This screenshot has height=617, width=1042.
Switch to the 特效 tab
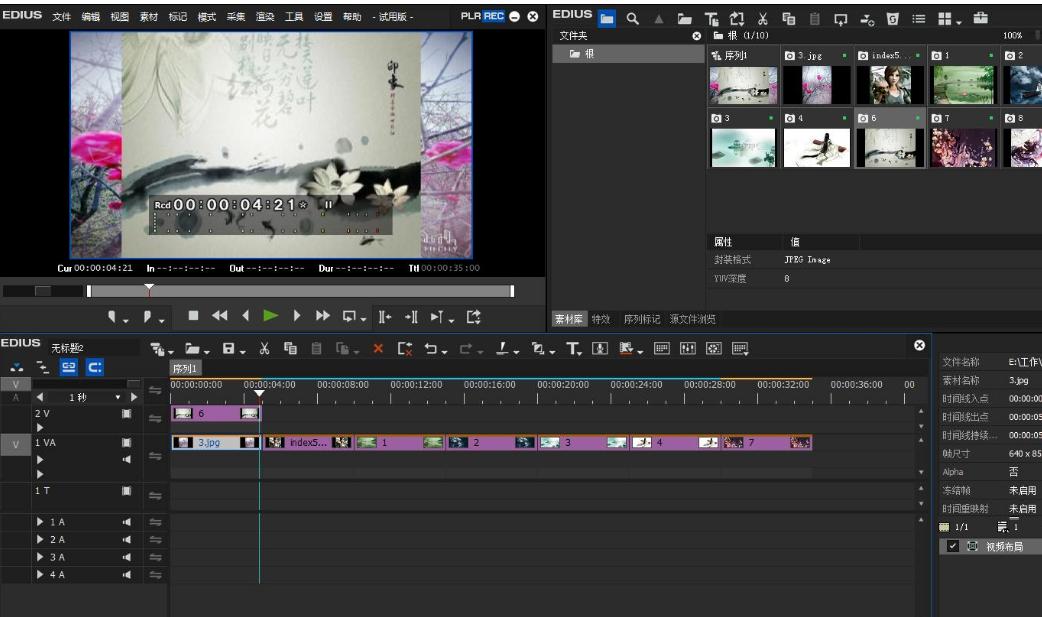[600, 320]
